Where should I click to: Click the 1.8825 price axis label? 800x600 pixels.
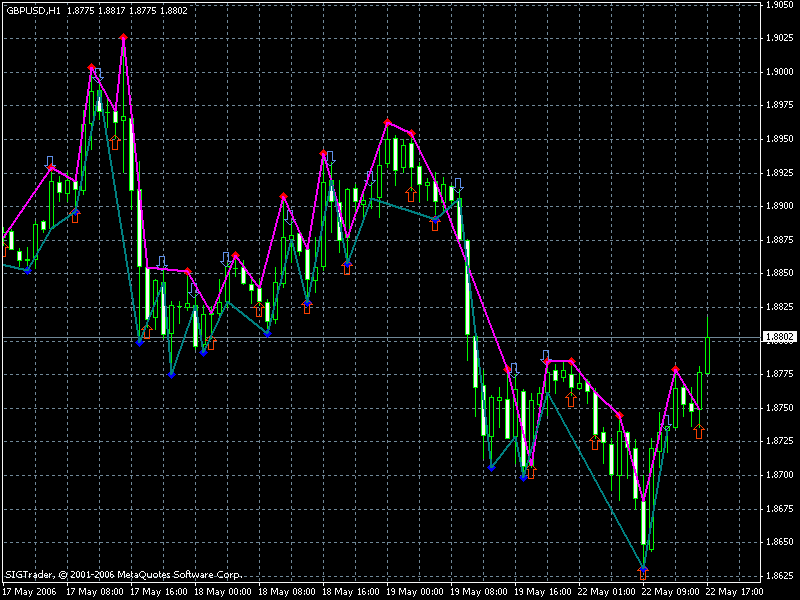pyautogui.click(x=780, y=307)
